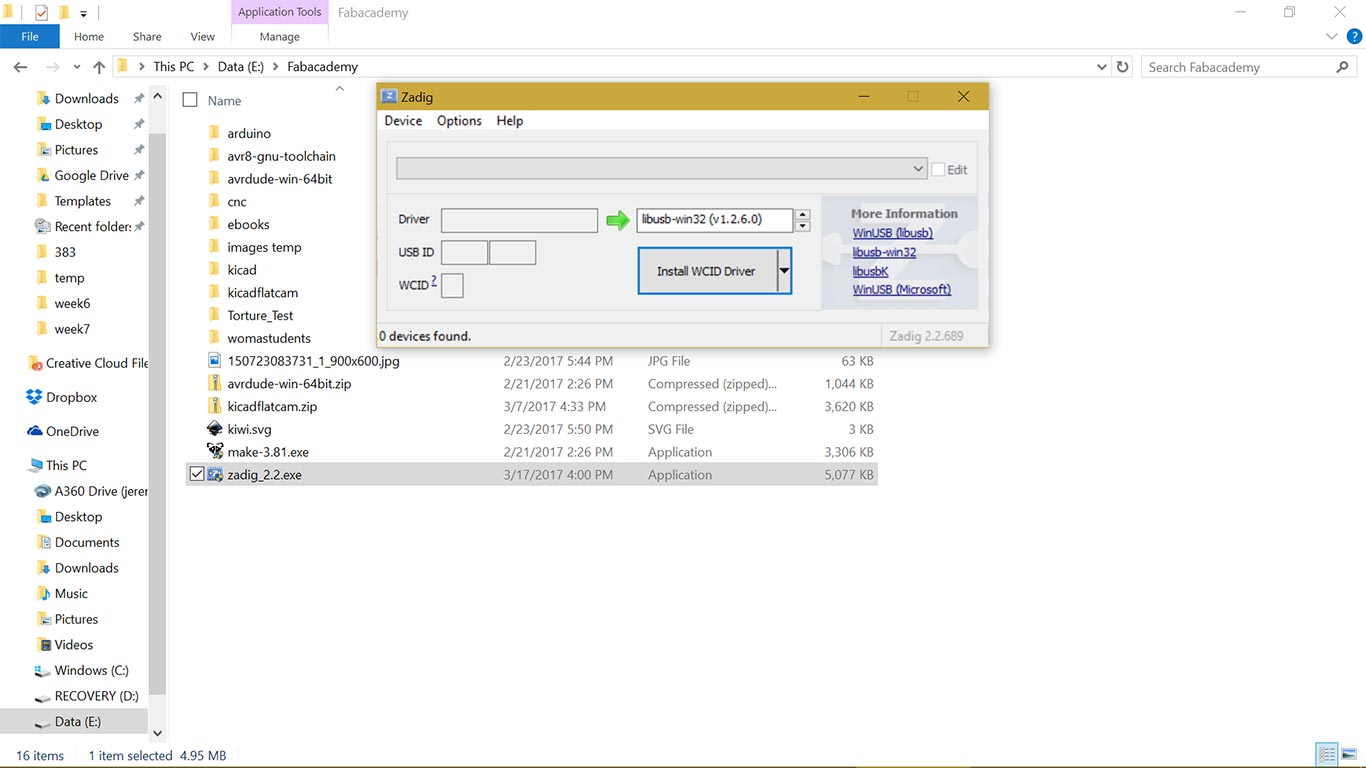Open the avr8-gnu-toolchain folder icon
Screen dimensions: 1366x768
click(214, 156)
